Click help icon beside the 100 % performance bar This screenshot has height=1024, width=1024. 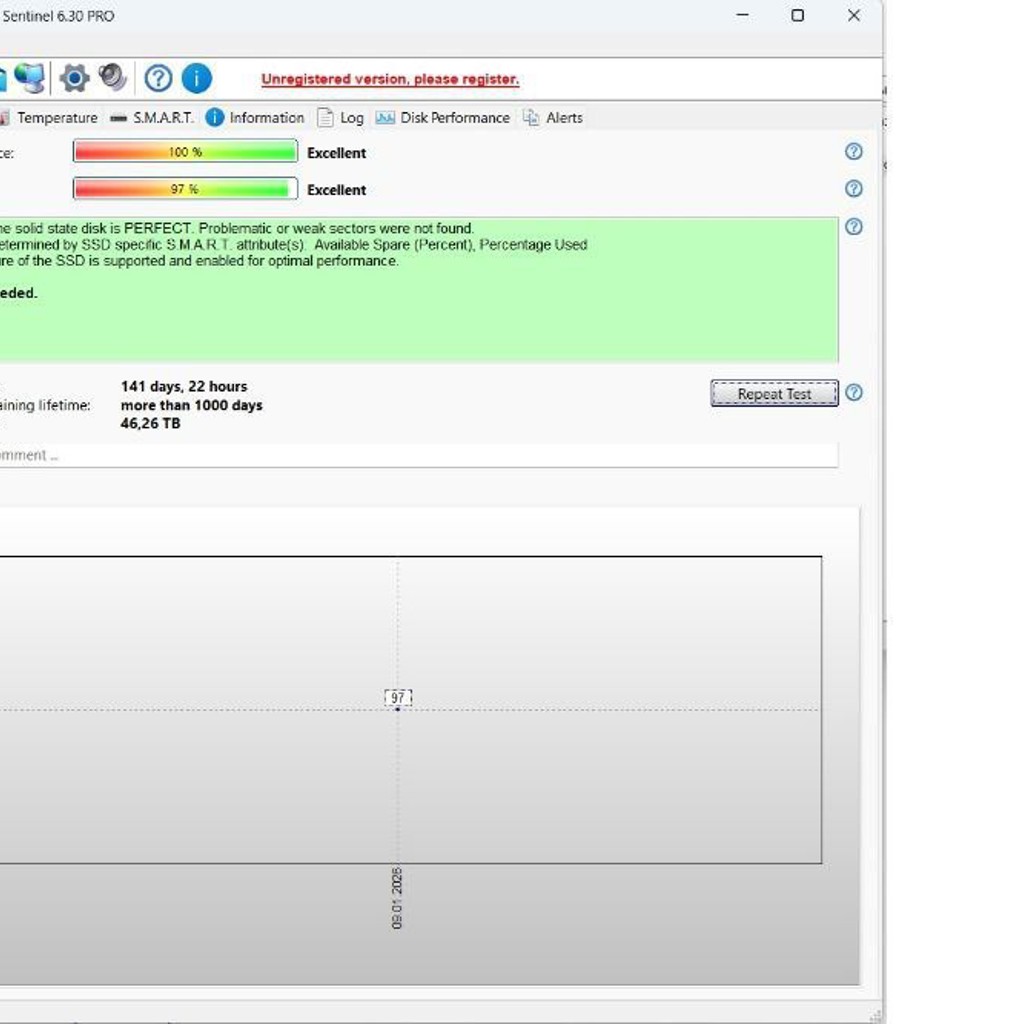[x=854, y=152]
